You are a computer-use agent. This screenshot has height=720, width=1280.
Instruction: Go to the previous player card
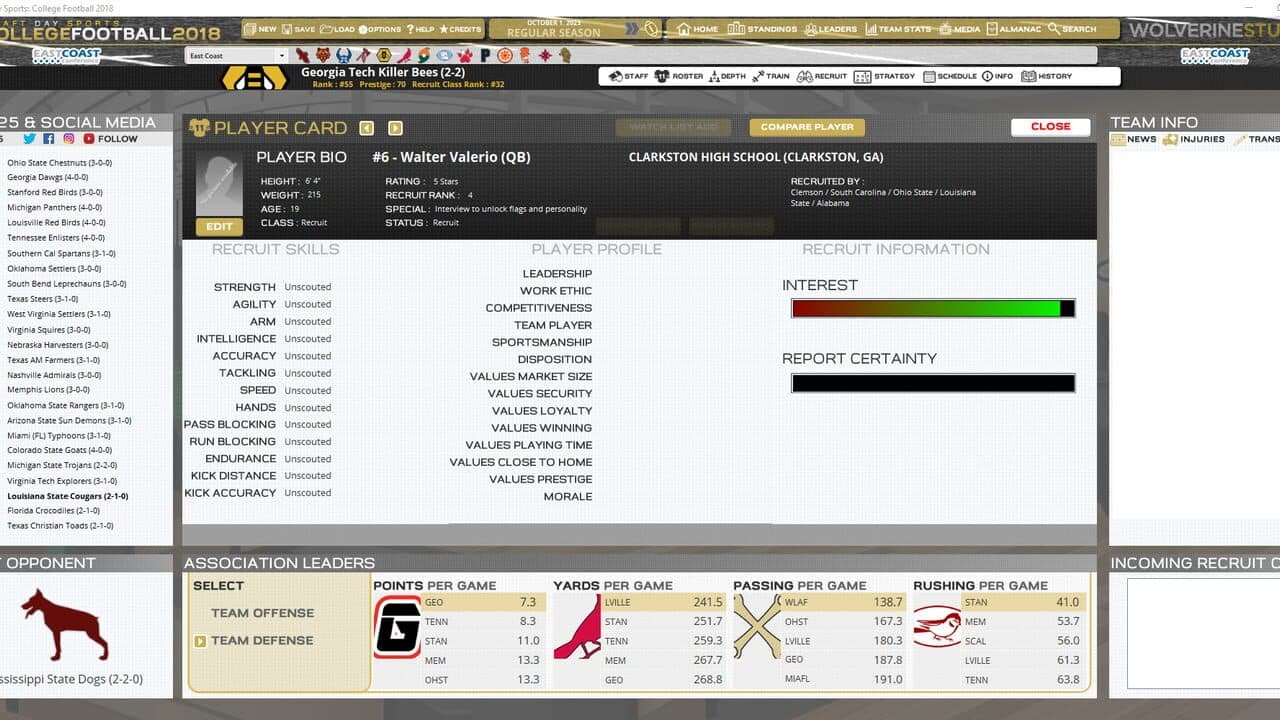pos(367,128)
